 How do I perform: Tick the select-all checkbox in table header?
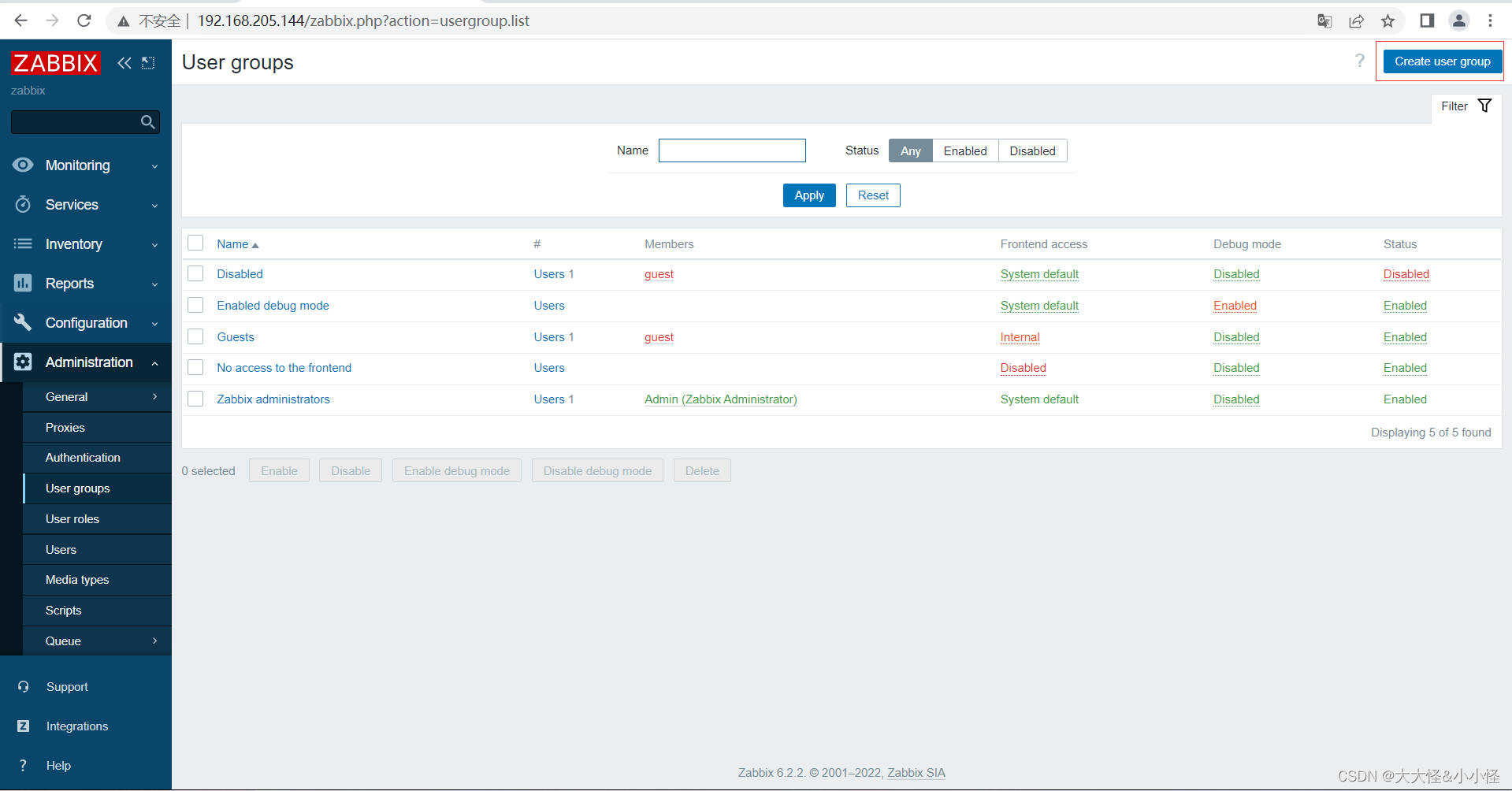[195, 243]
